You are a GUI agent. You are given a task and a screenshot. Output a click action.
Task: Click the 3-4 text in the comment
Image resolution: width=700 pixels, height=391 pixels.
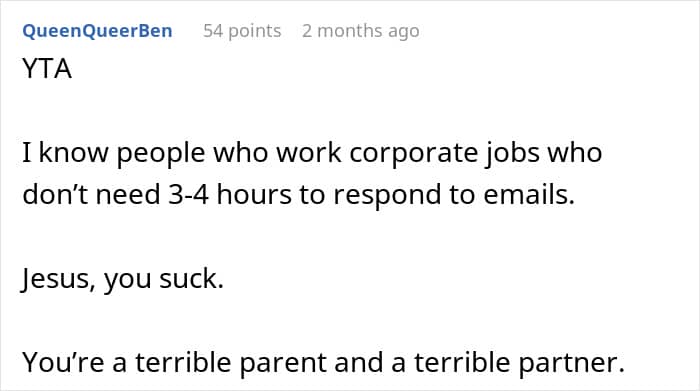tap(188, 195)
